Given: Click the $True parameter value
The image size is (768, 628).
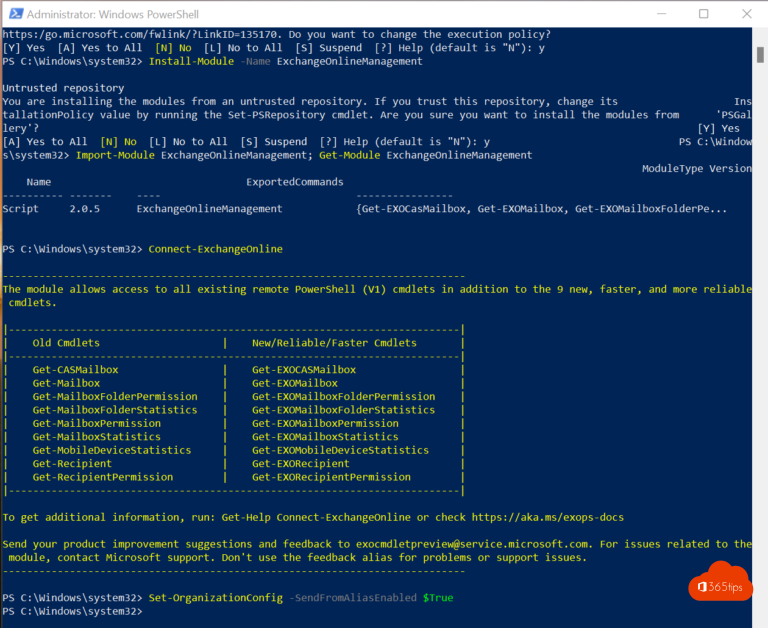Looking at the screenshot, I should pos(437,597).
